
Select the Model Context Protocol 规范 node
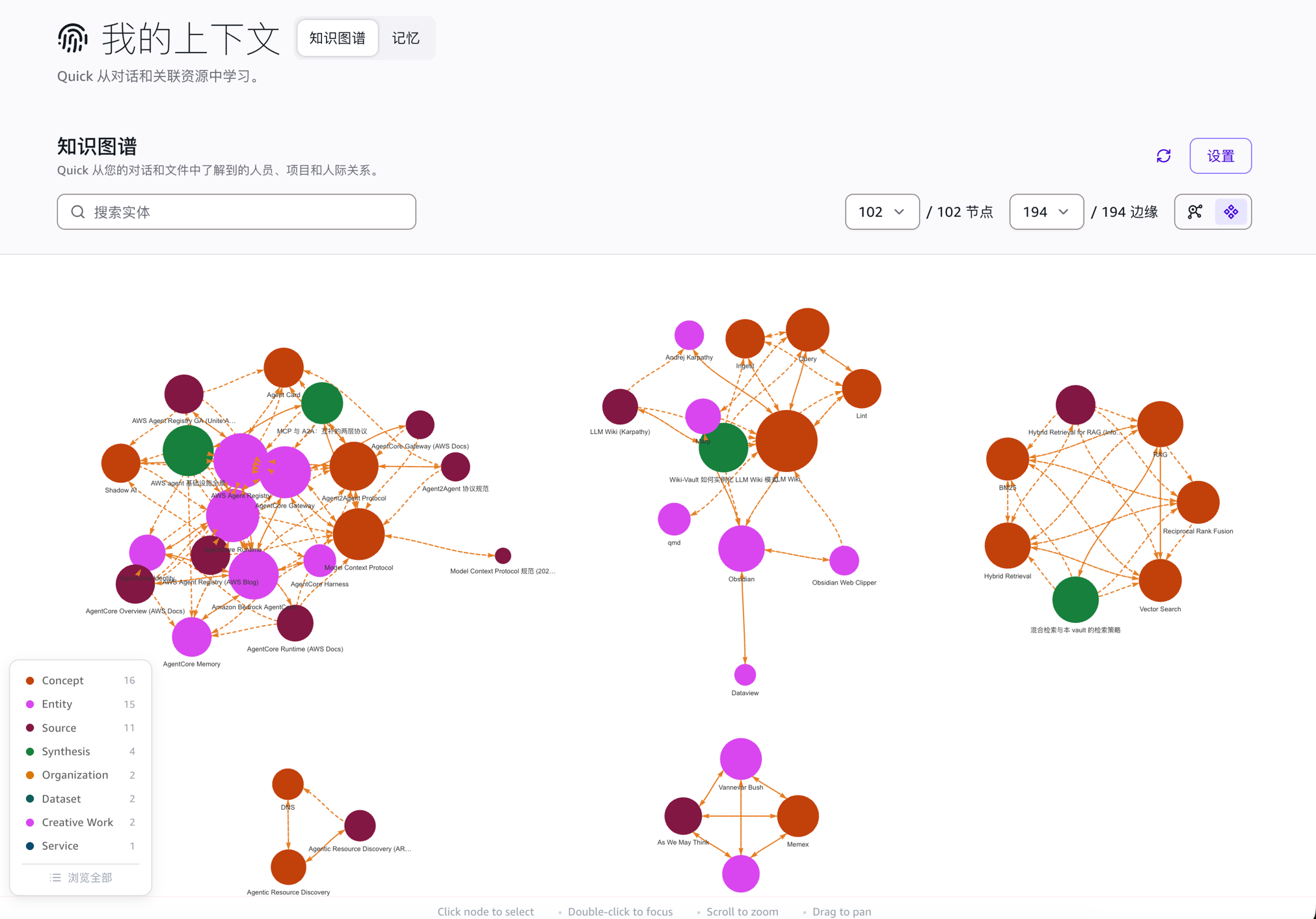[x=503, y=555]
